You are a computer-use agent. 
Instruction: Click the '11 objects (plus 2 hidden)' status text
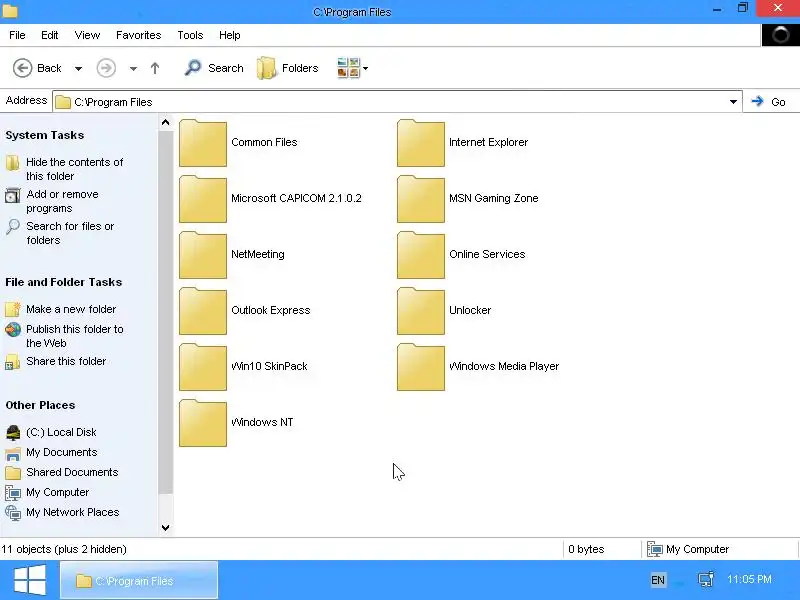64,549
